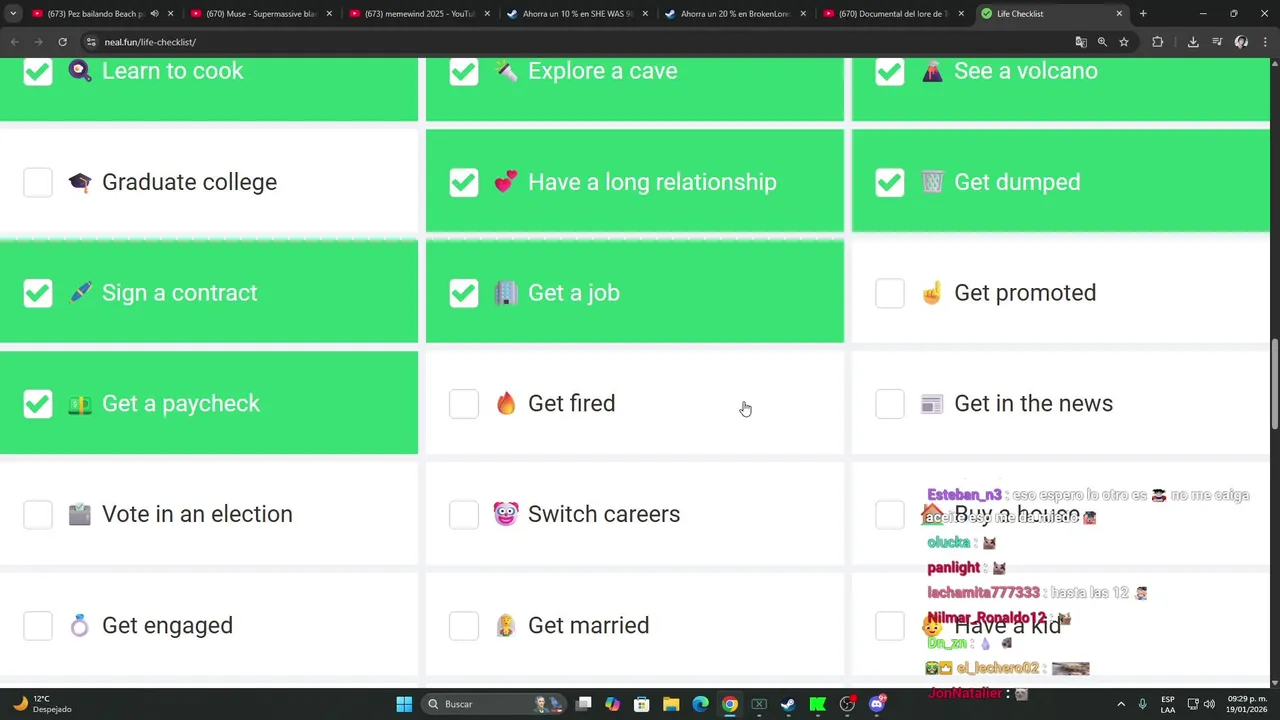This screenshot has width=1280, height=720.
Task: Click the graduation cap emoji icon
Action: pos(80,182)
